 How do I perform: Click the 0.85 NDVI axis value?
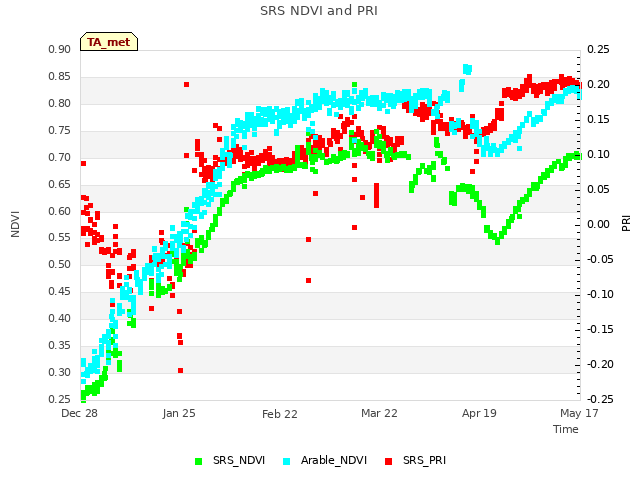(x=60, y=77)
